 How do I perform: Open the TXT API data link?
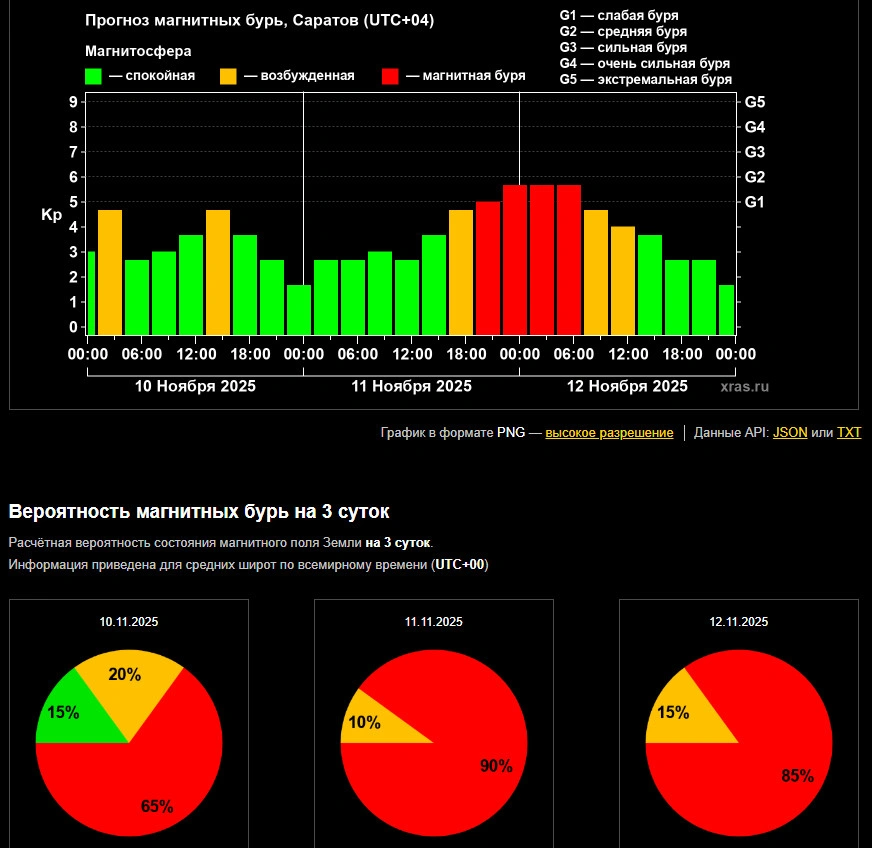point(848,433)
